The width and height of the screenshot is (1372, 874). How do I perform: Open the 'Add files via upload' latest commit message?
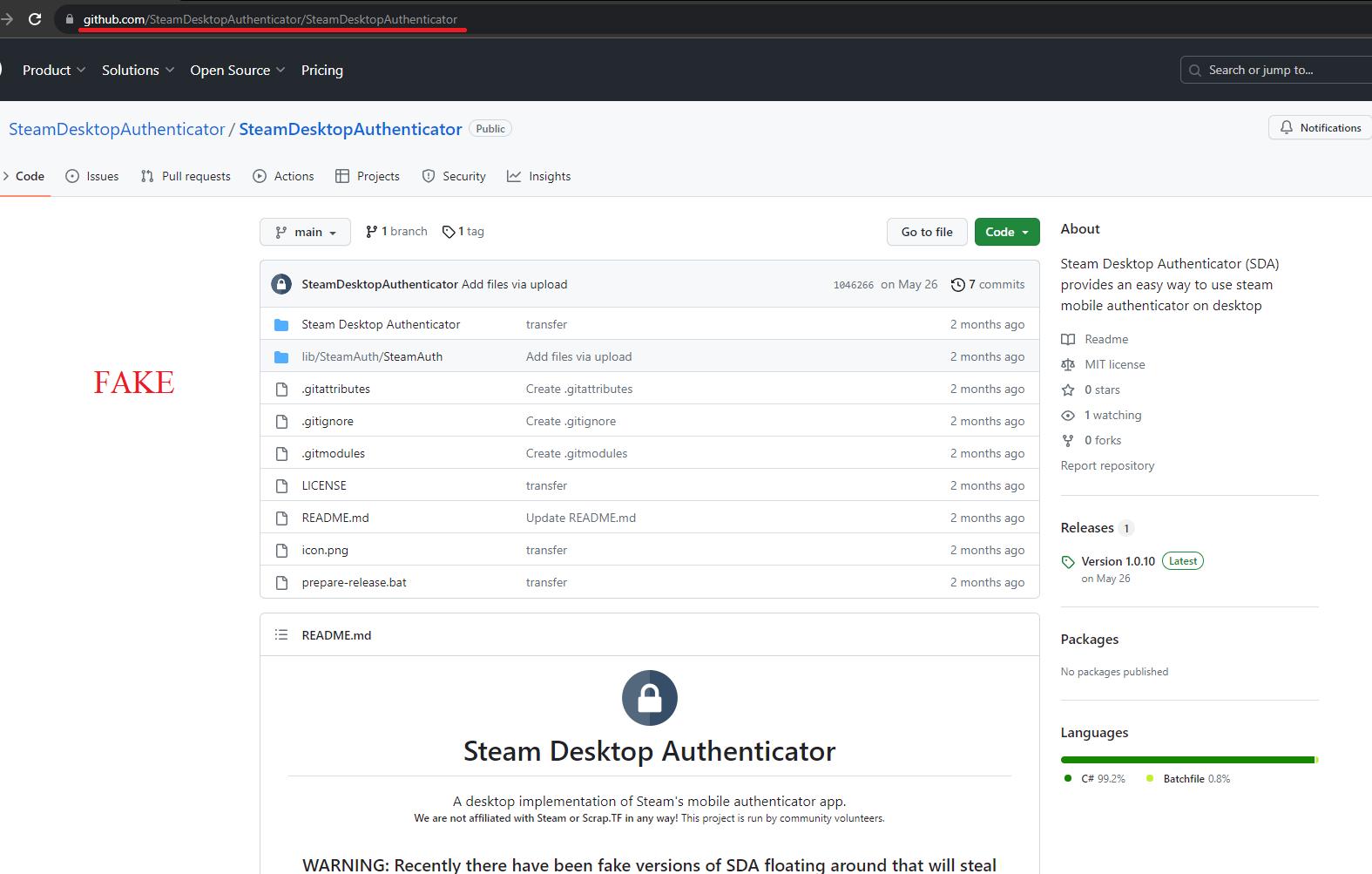tap(514, 284)
